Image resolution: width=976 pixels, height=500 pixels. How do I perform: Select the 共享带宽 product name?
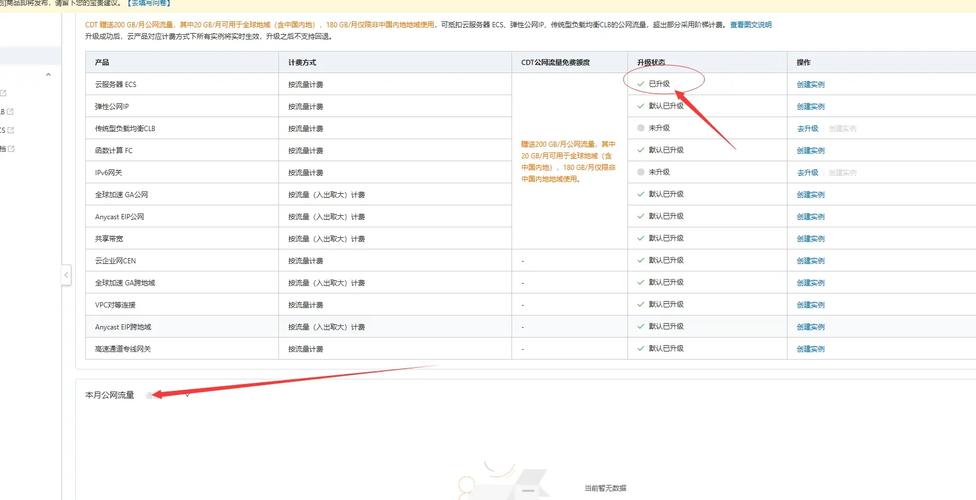108,238
